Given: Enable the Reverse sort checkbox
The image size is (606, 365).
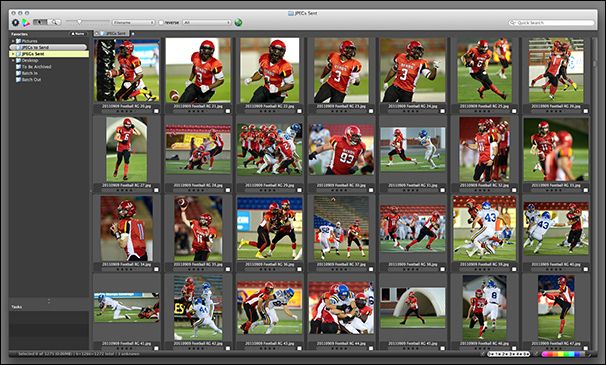Looking at the screenshot, I should pos(161,22).
